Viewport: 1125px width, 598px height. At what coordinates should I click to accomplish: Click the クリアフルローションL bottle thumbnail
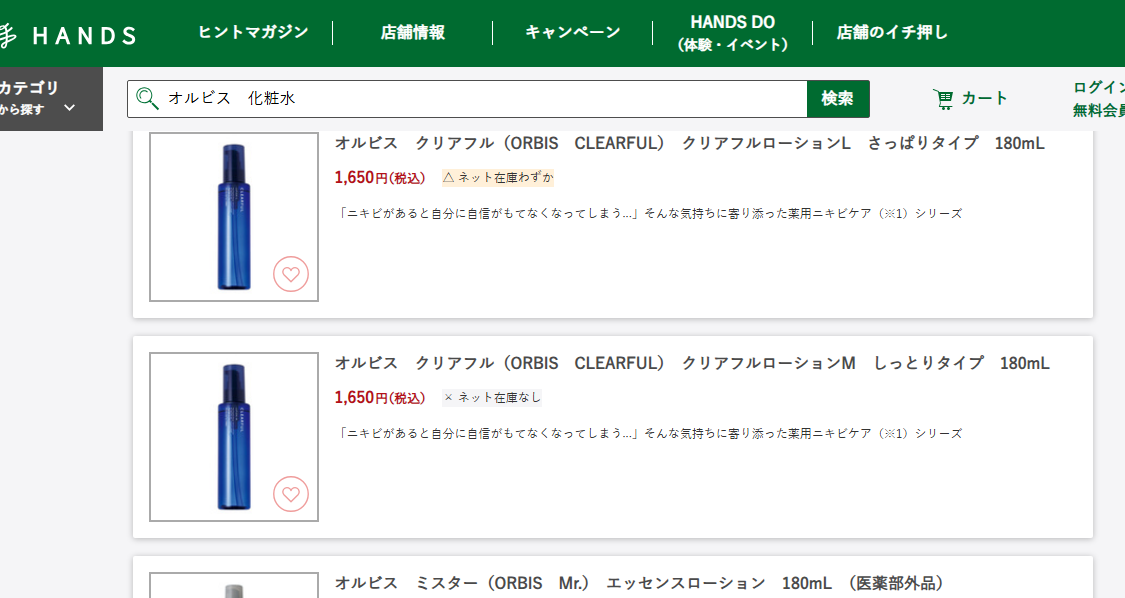pos(234,217)
